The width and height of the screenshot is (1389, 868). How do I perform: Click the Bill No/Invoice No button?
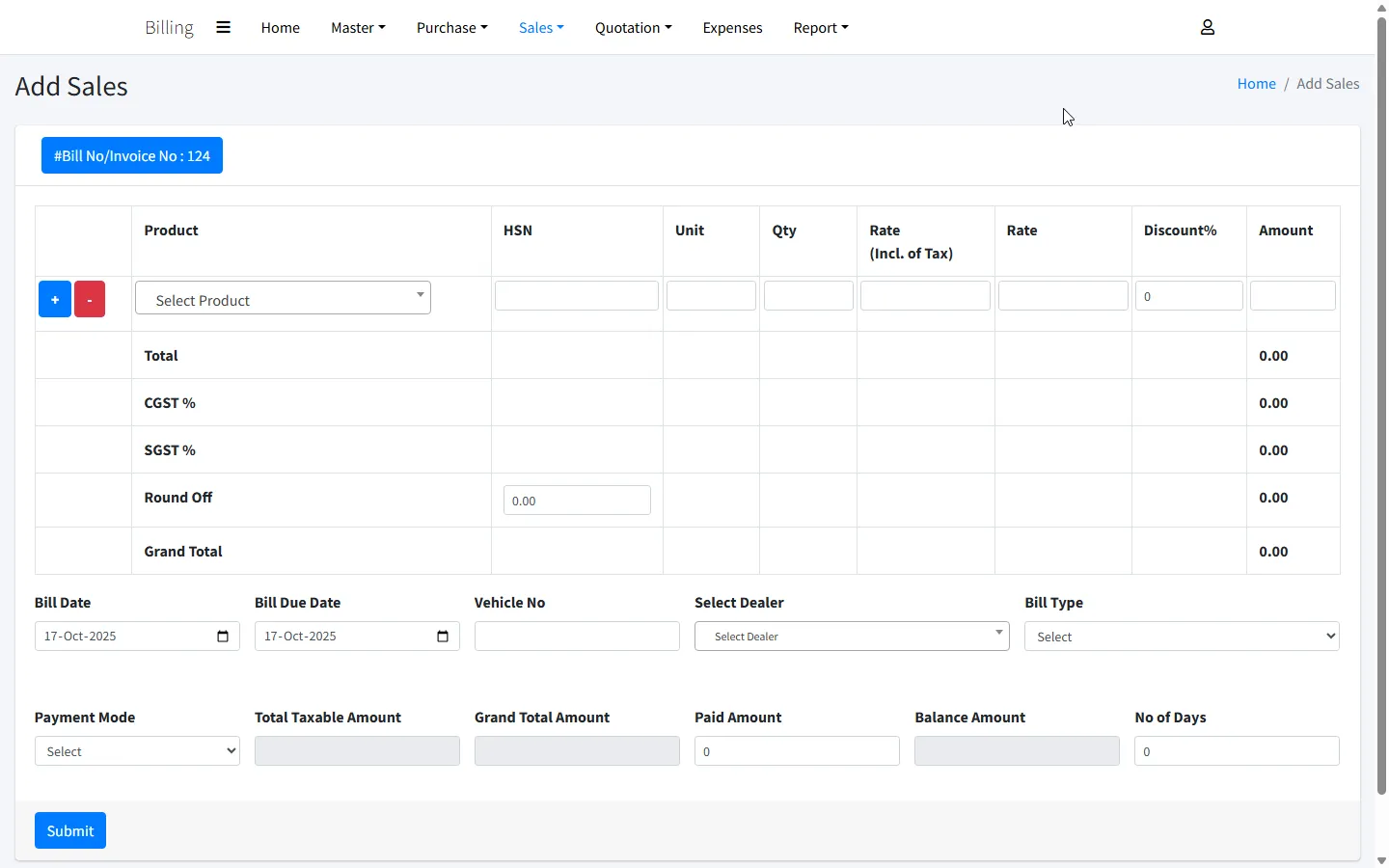(x=132, y=155)
